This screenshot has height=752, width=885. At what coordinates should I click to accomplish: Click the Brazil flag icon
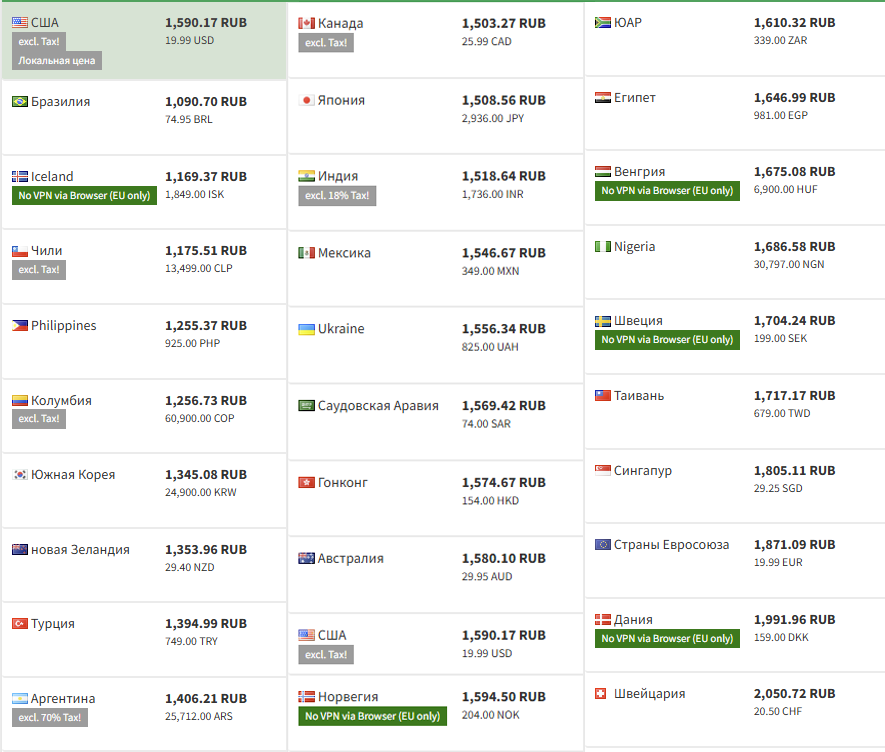click(20, 101)
